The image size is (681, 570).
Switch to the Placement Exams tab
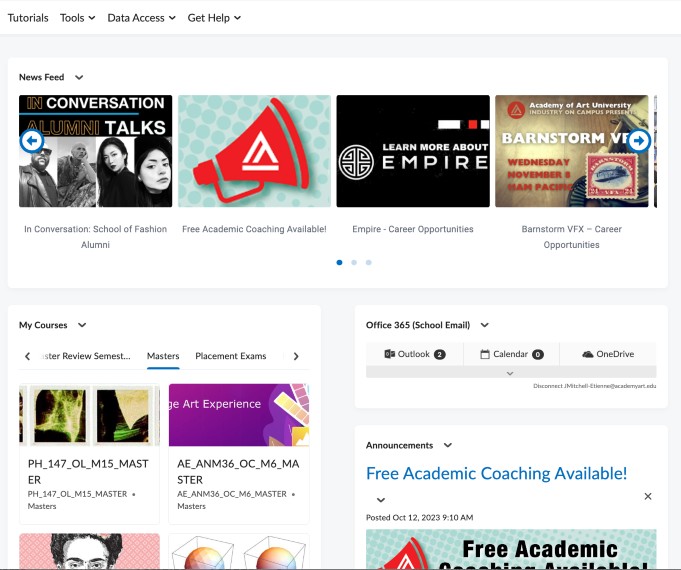(x=230, y=356)
